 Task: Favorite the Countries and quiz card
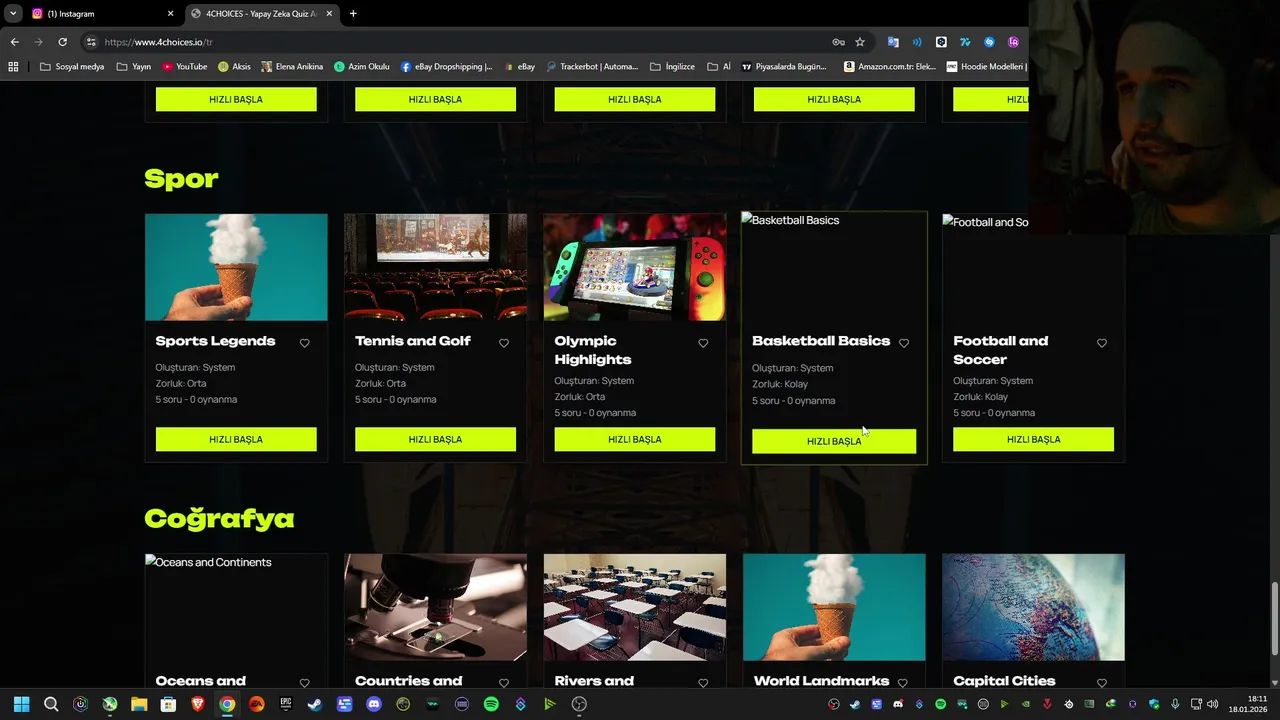503,684
